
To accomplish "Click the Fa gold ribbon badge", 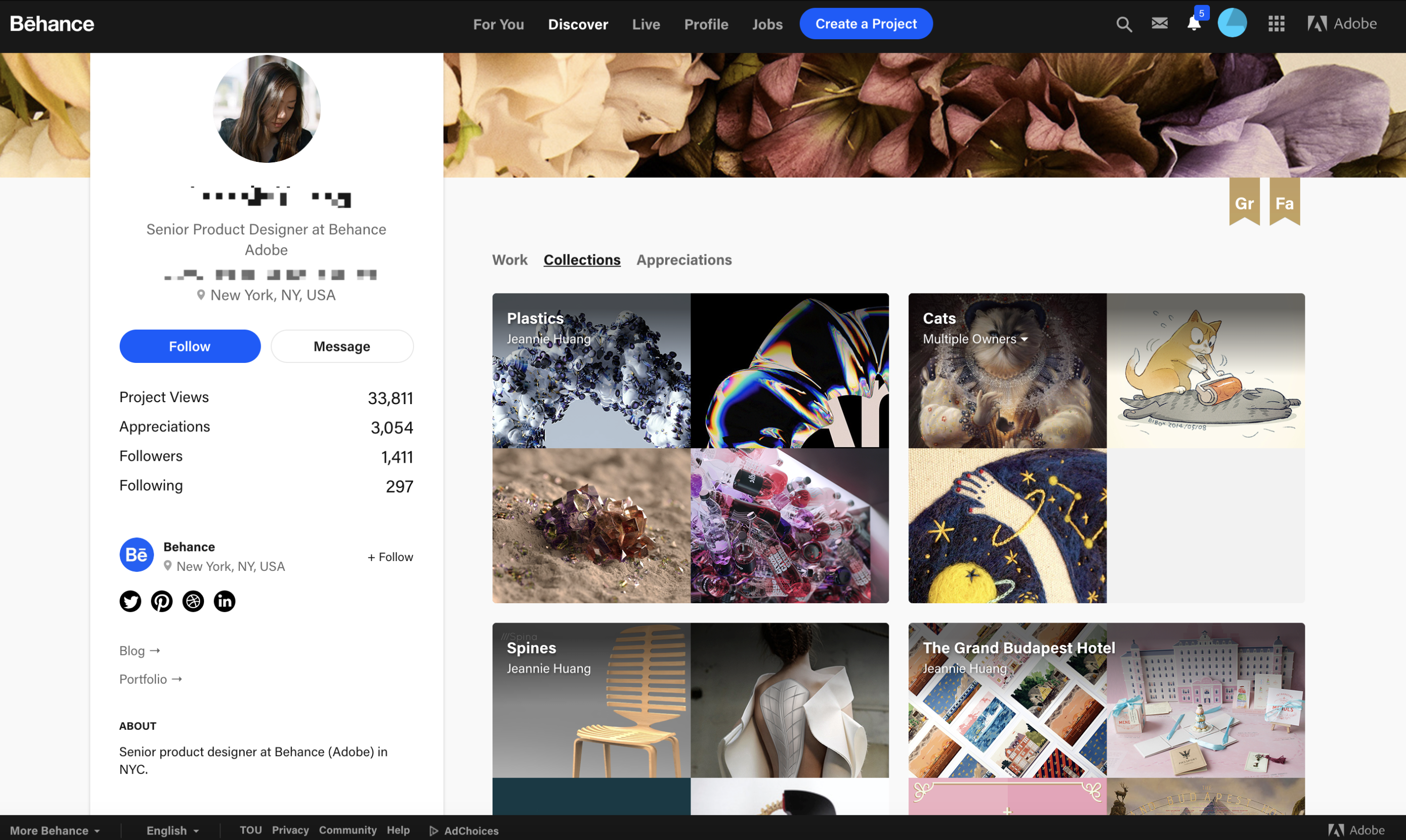I will (x=1284, y=202).
